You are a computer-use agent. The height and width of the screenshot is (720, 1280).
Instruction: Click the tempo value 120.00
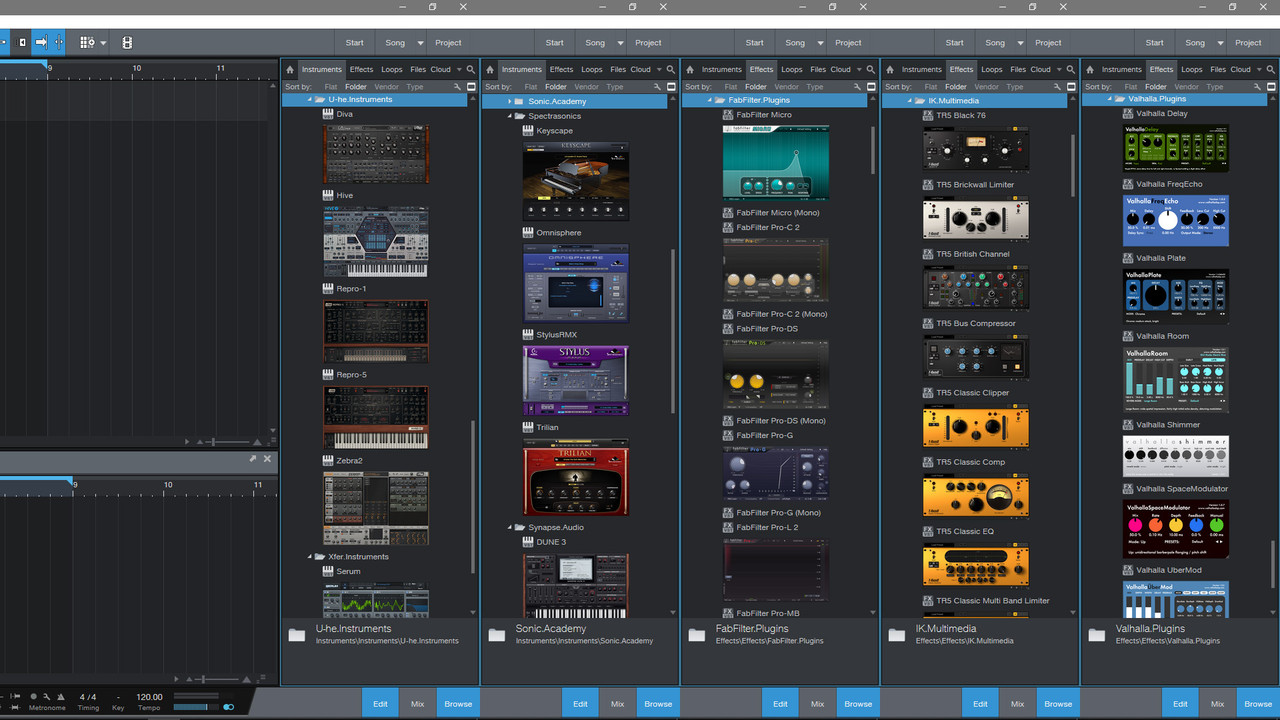coord(149,697)
